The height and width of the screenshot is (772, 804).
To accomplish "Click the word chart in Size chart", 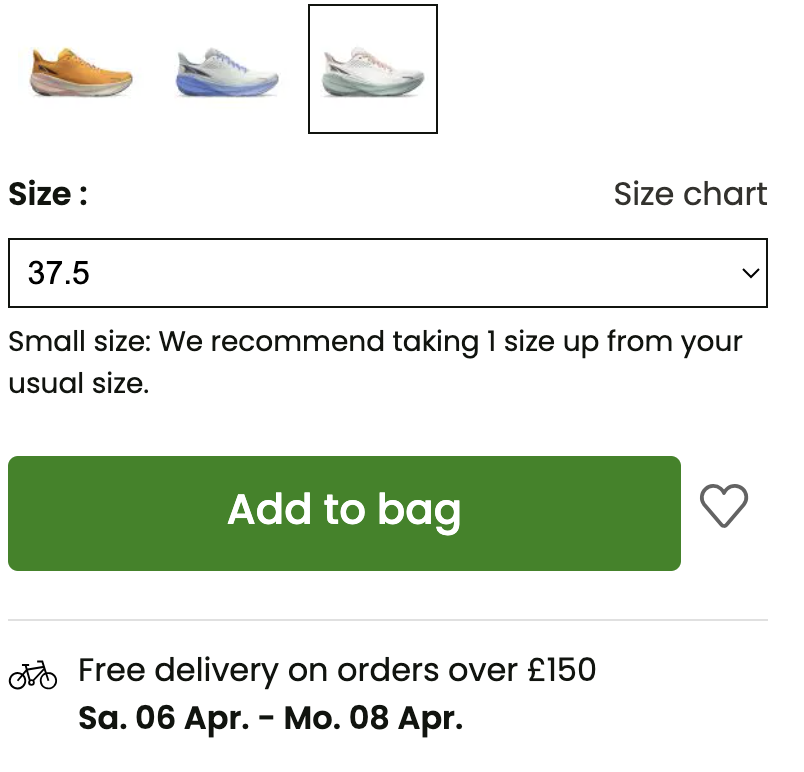I will coord(726,194).
